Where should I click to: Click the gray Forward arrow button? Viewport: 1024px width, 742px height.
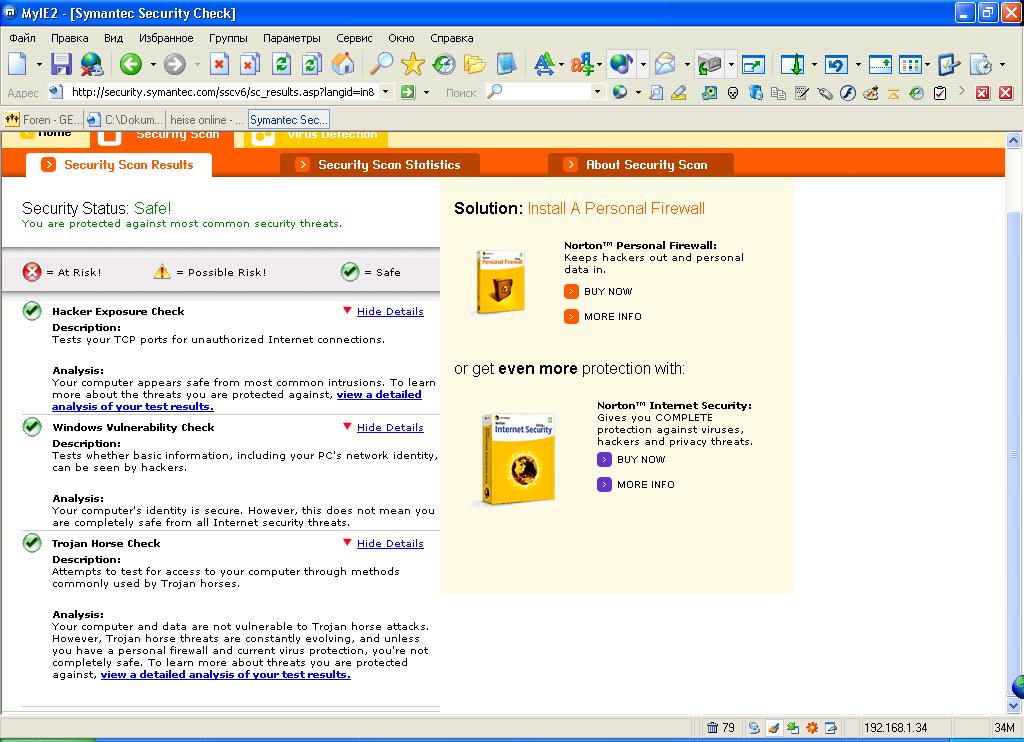pos(174,64)
